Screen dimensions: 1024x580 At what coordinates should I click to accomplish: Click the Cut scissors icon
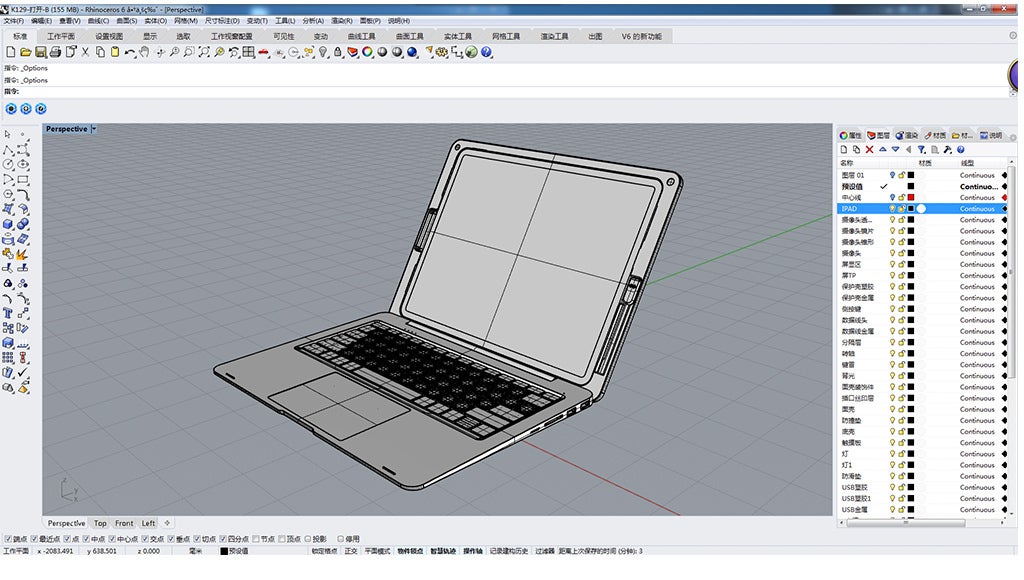[x=85, y=52]
